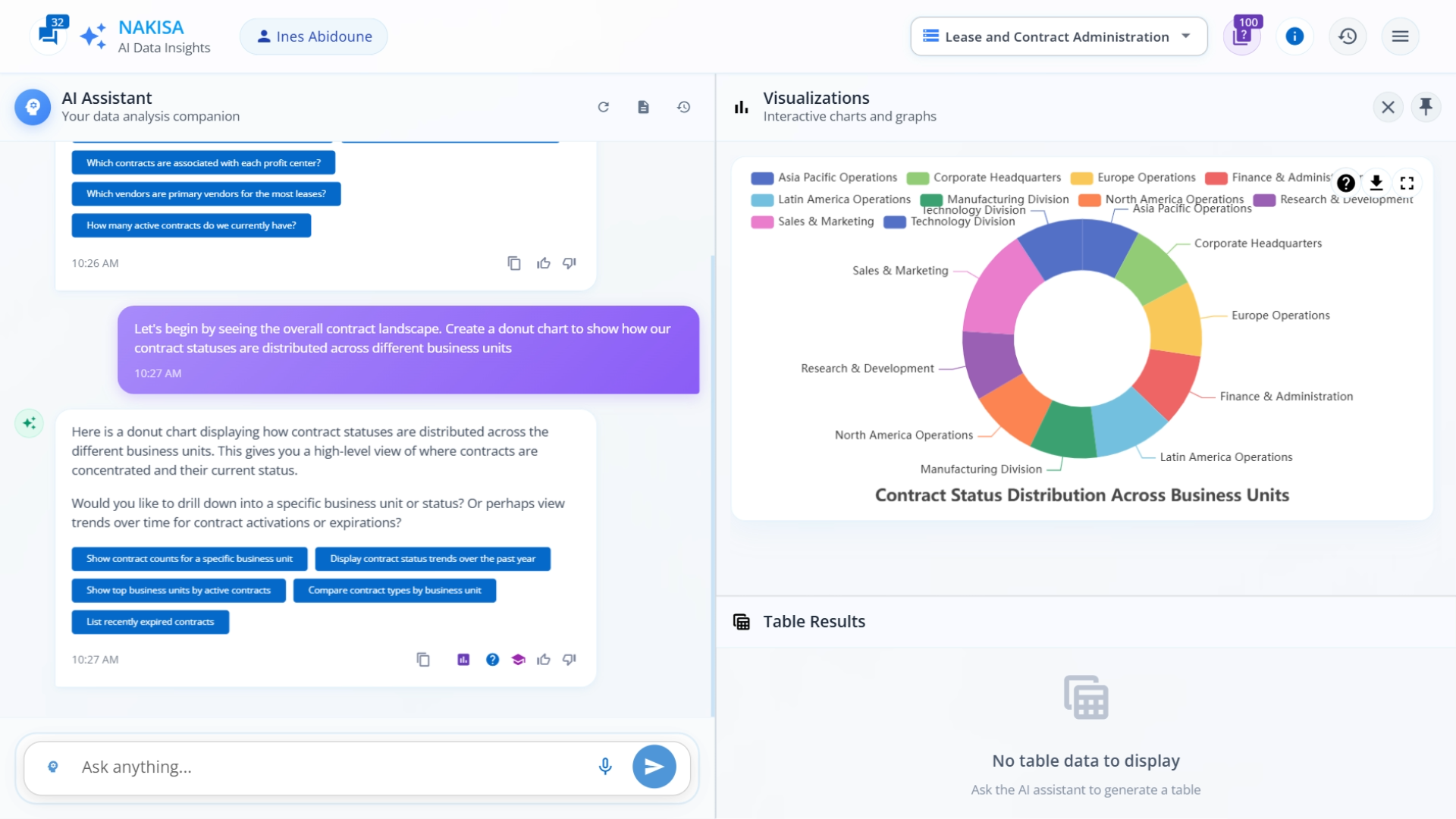This screenshot has height=819, width=1456.
Task: Click 'List recently expired contracts' suggestion
Action: [x=149, y=622]
